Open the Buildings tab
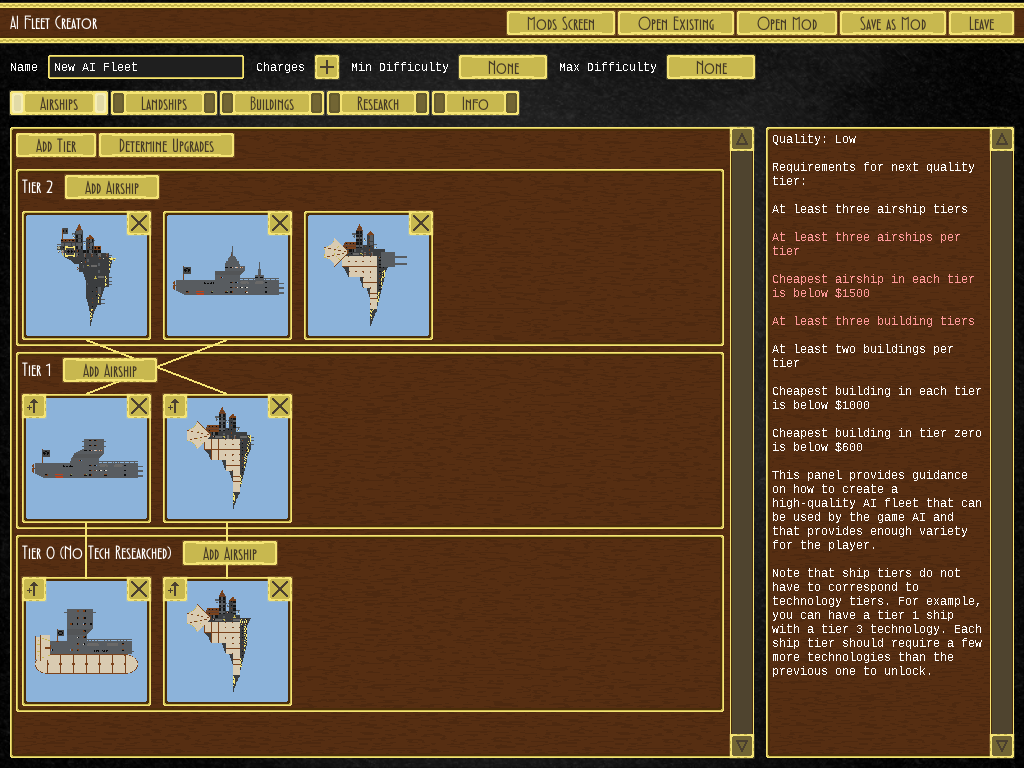The image size is (1024, 768). click(272, 103)
